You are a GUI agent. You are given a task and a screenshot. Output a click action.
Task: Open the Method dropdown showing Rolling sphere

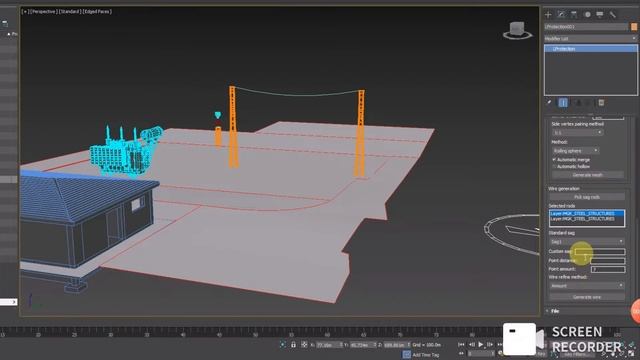(x=576, y=151)
